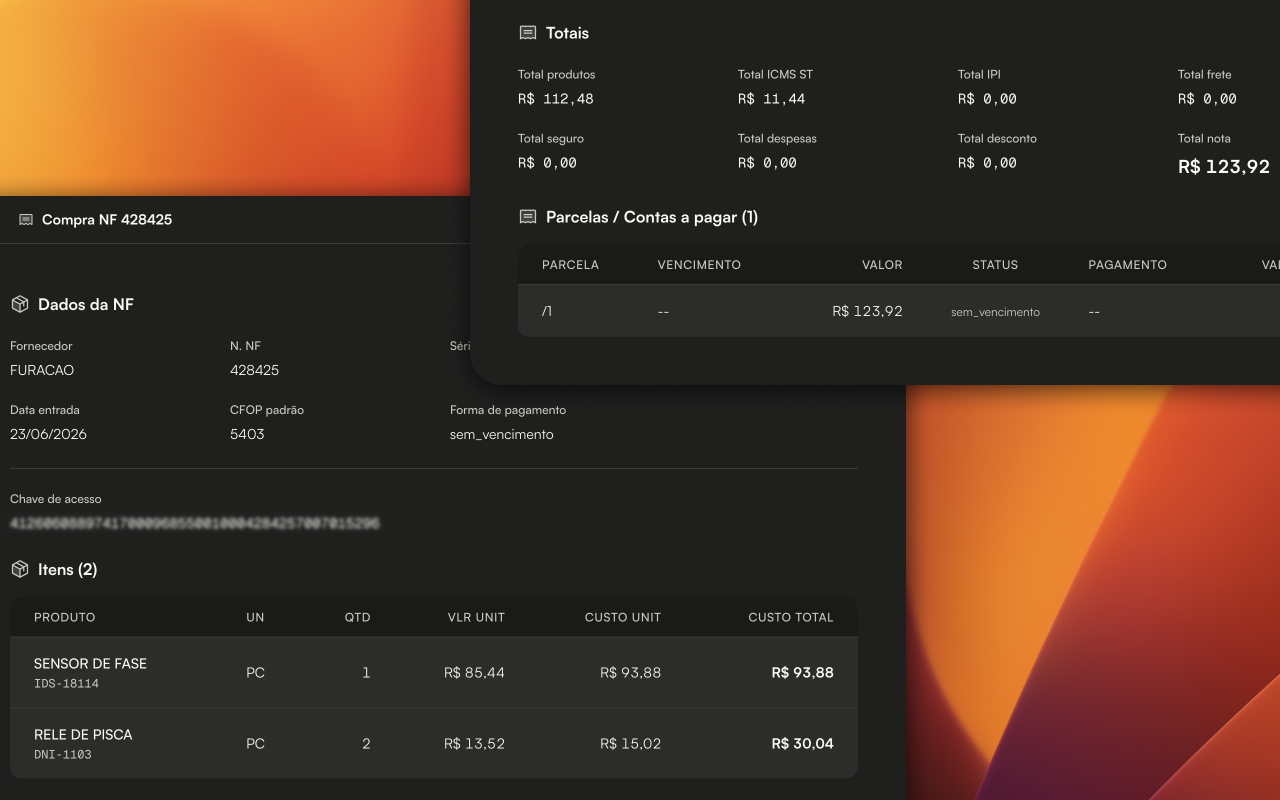Click the Dados da NF heading
Viewport: 1280px width, 800px height.
click(x=86, y=305)
